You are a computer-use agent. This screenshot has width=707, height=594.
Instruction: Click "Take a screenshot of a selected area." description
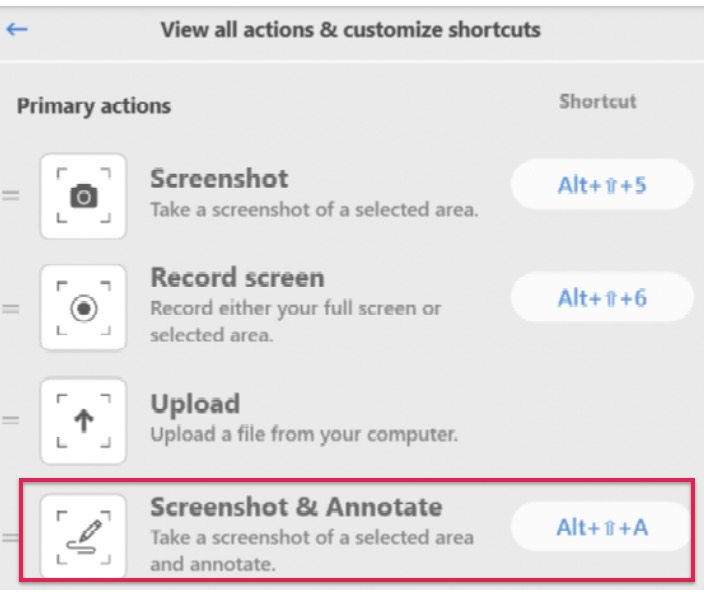point(314,210)
